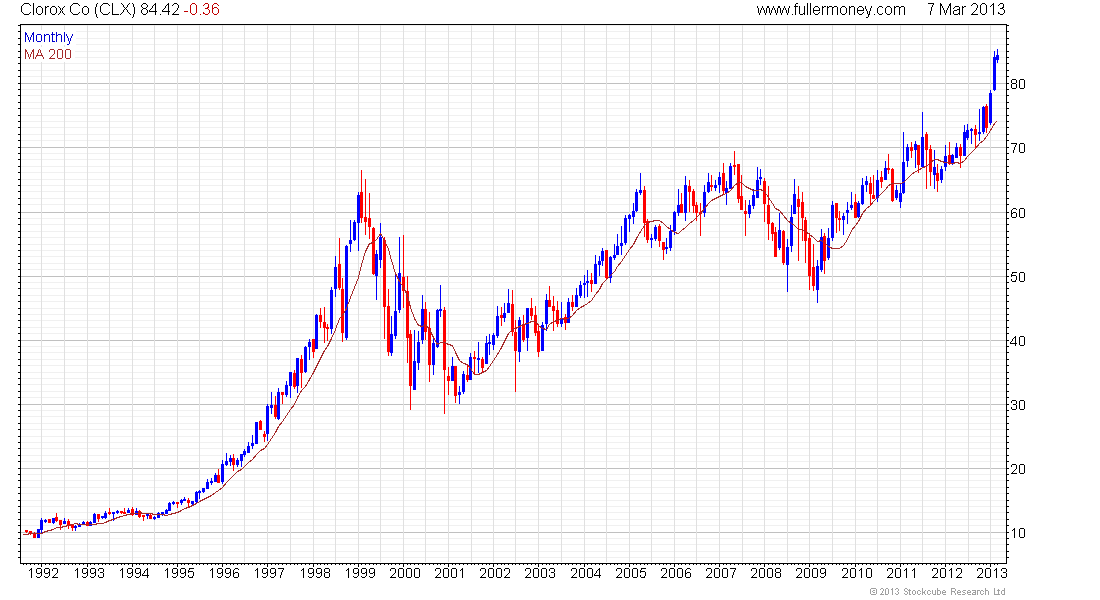Click the 2012 year label
Screen dimensions: 1100x600
(x=947, y=573)
